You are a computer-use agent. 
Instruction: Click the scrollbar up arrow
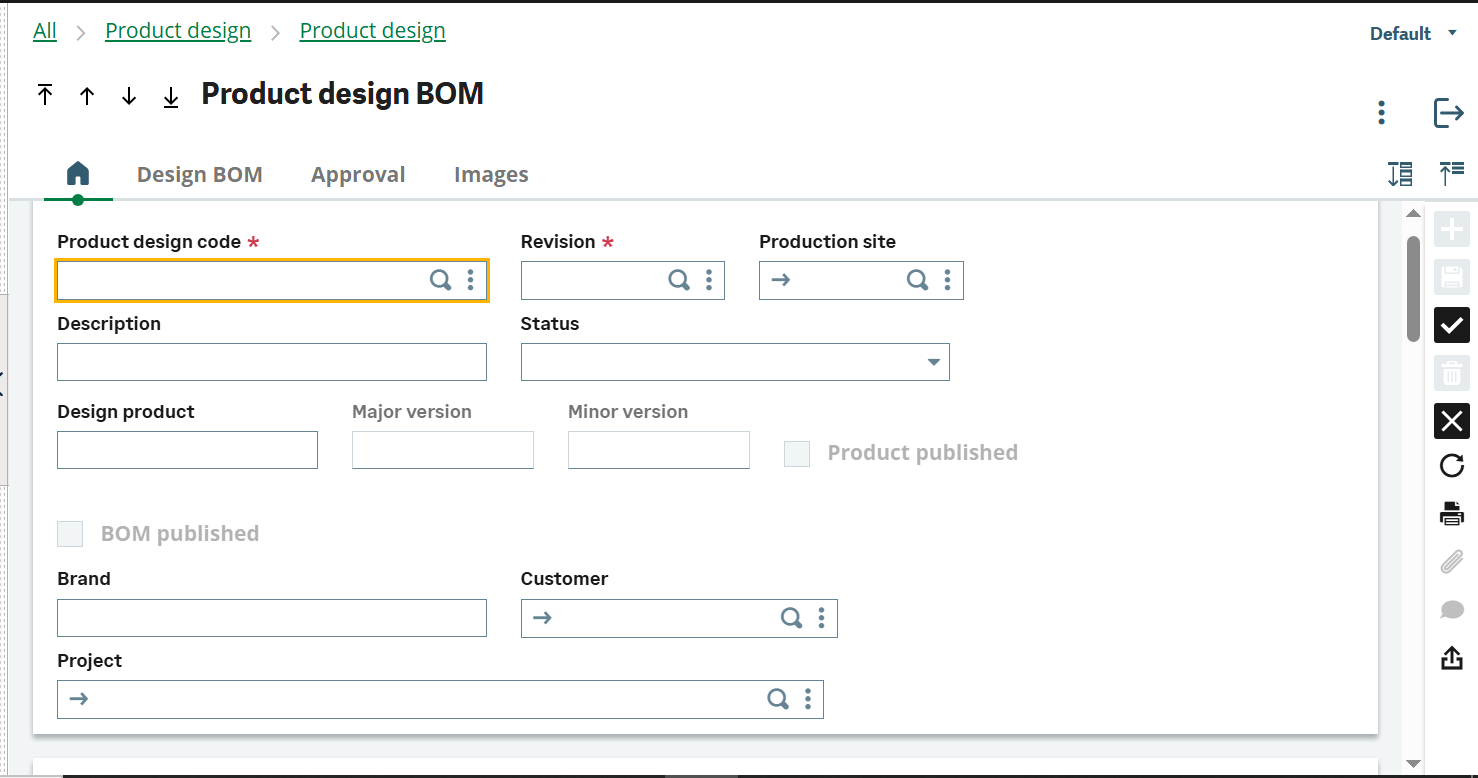1413,213
